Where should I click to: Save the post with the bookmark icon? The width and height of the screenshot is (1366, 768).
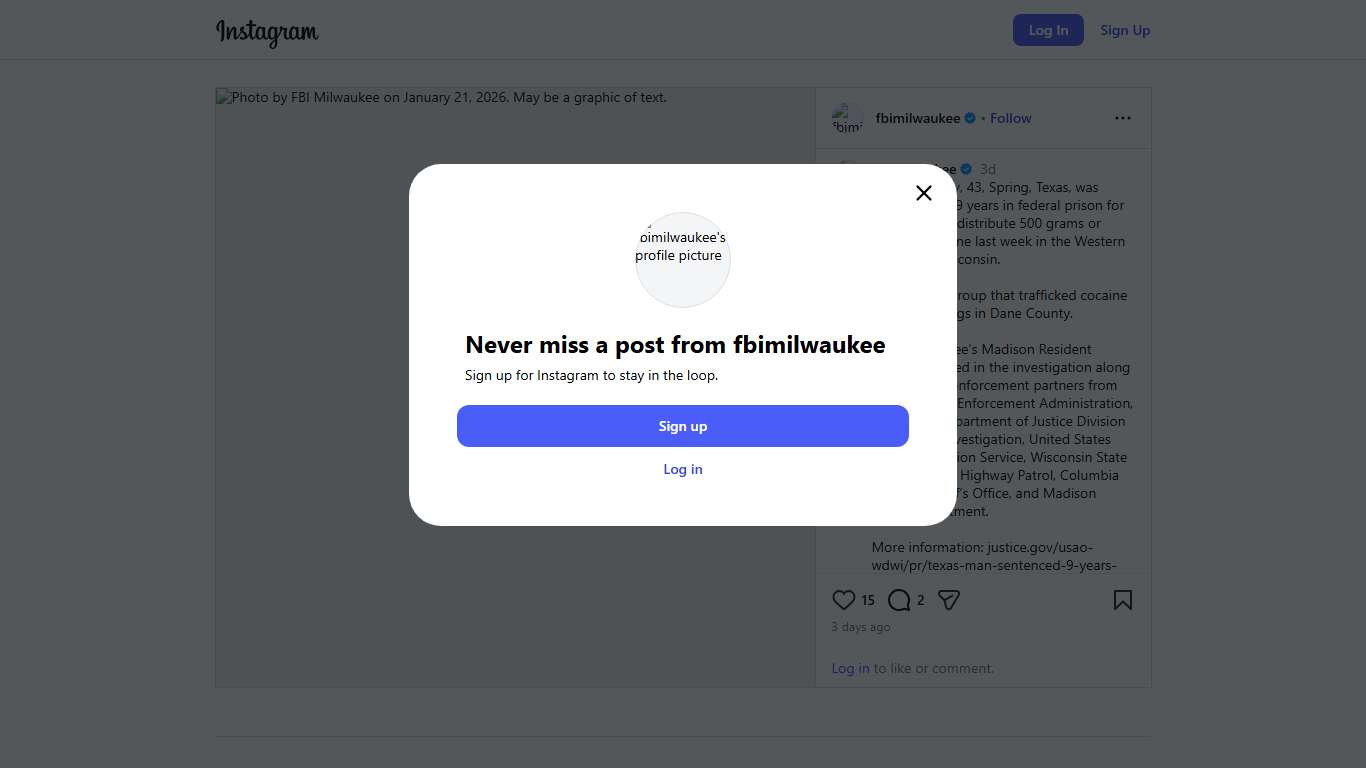pyautogui.click(x=1123, y=600)
